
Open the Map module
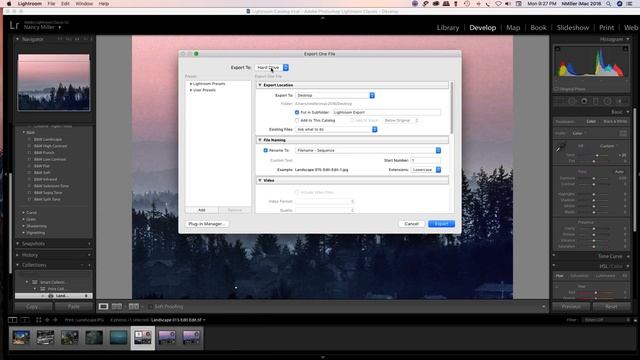tap(513, 27)
